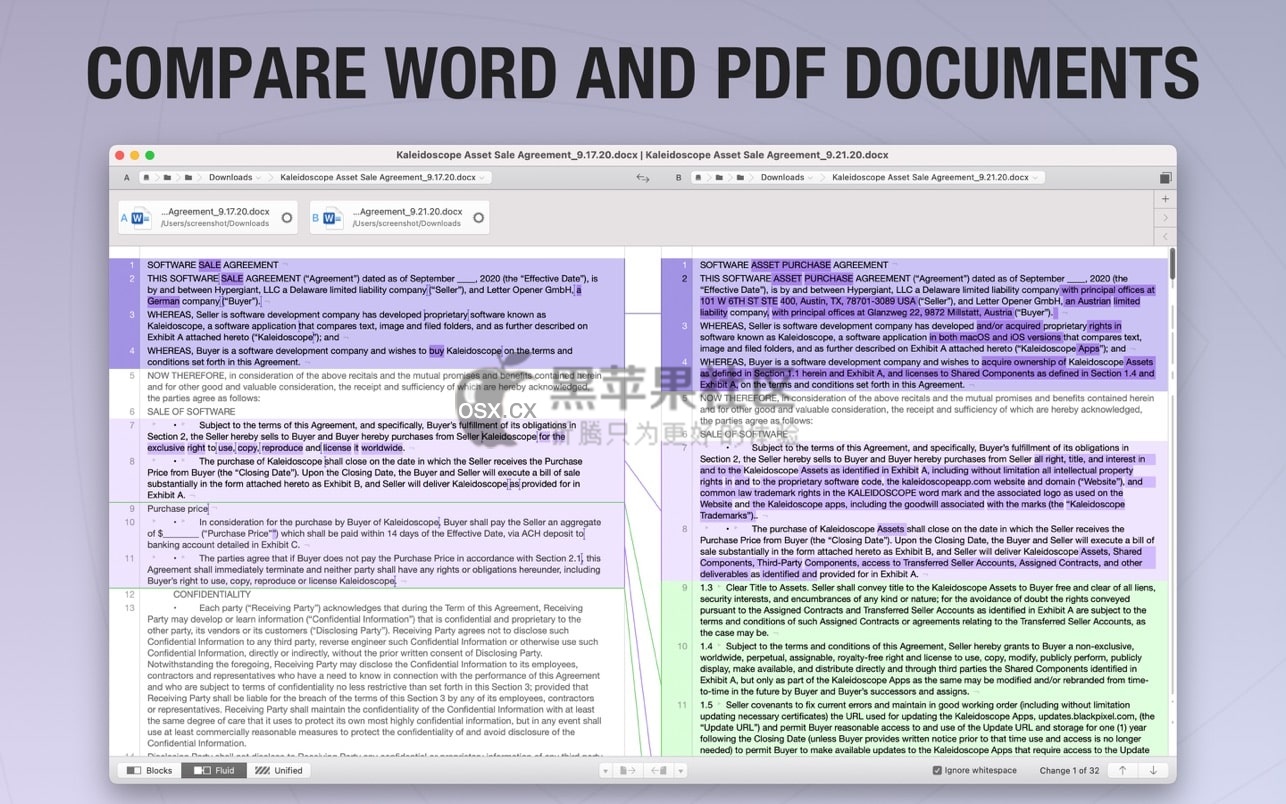The width and height of the screenshot is (1286, 804).
Task: Click line number 11 in the right gutter
Action: [682, 705]
